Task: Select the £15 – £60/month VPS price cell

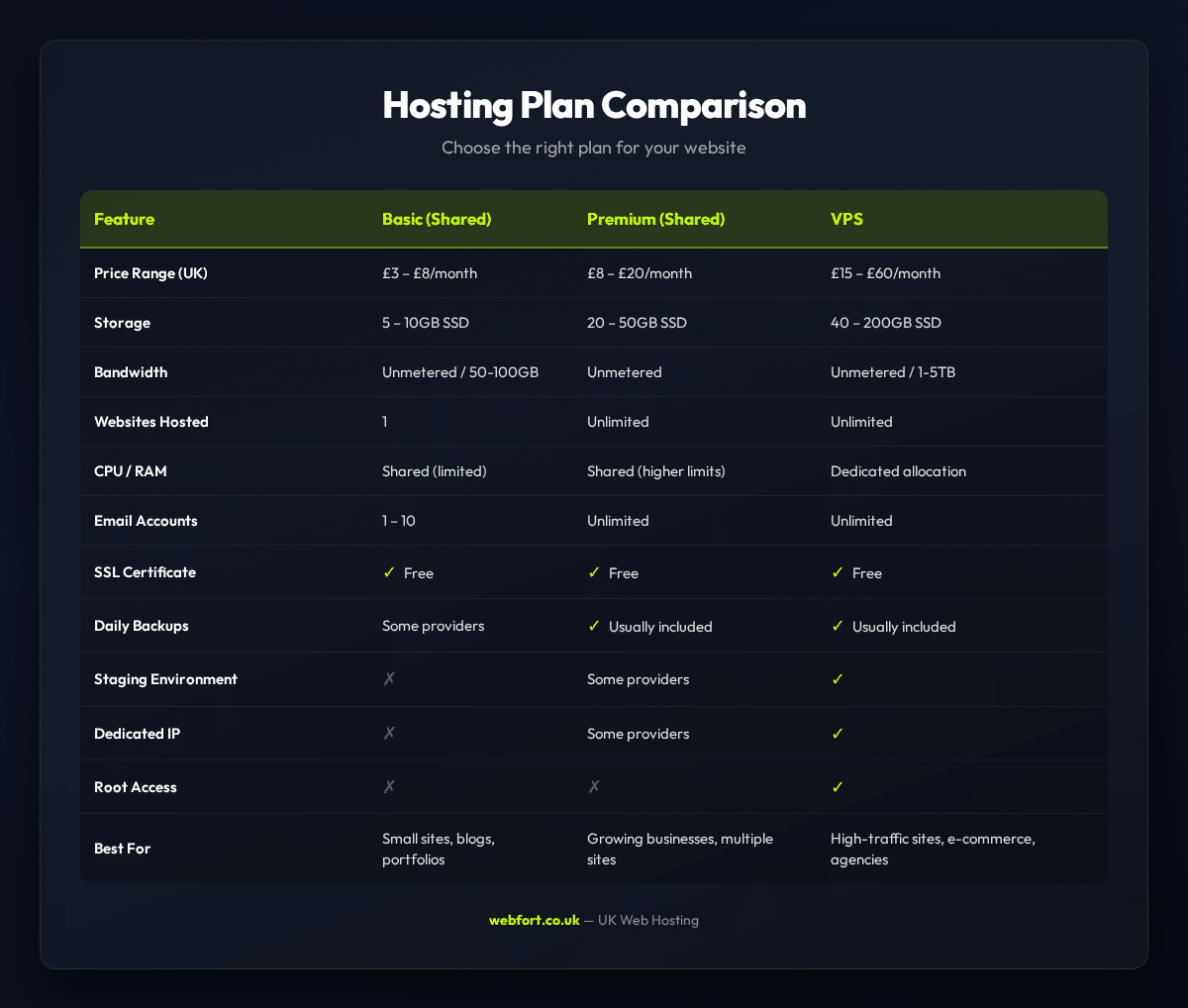Action: 885,273
